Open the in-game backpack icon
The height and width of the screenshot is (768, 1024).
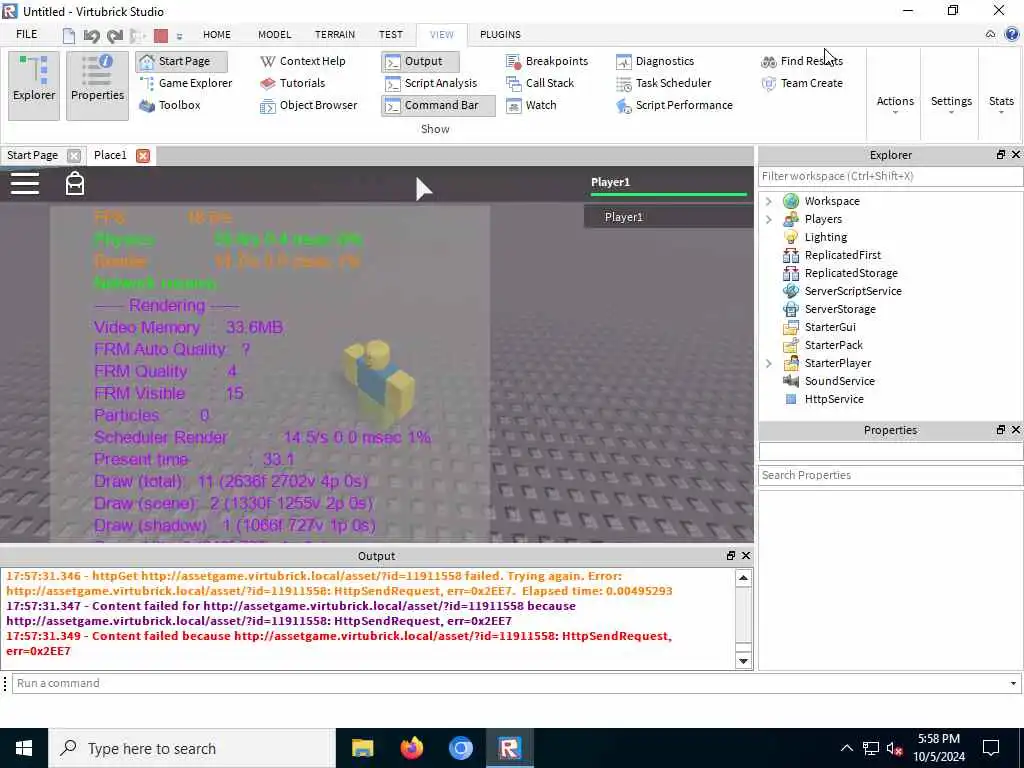coord(75,184)
